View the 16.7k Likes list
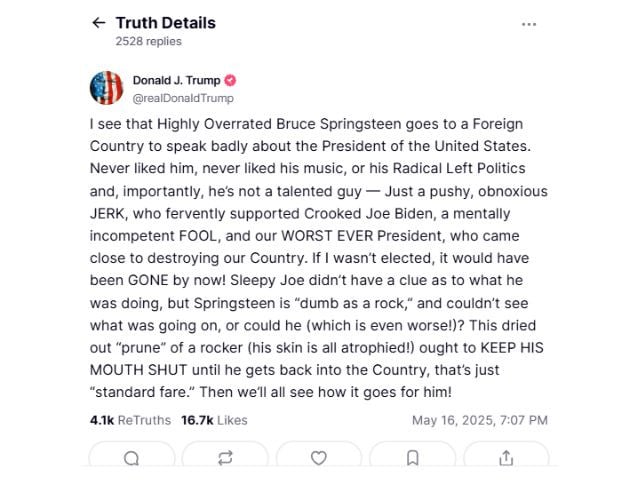This screenshot has width=640, height=480. (x=214, y=420)
